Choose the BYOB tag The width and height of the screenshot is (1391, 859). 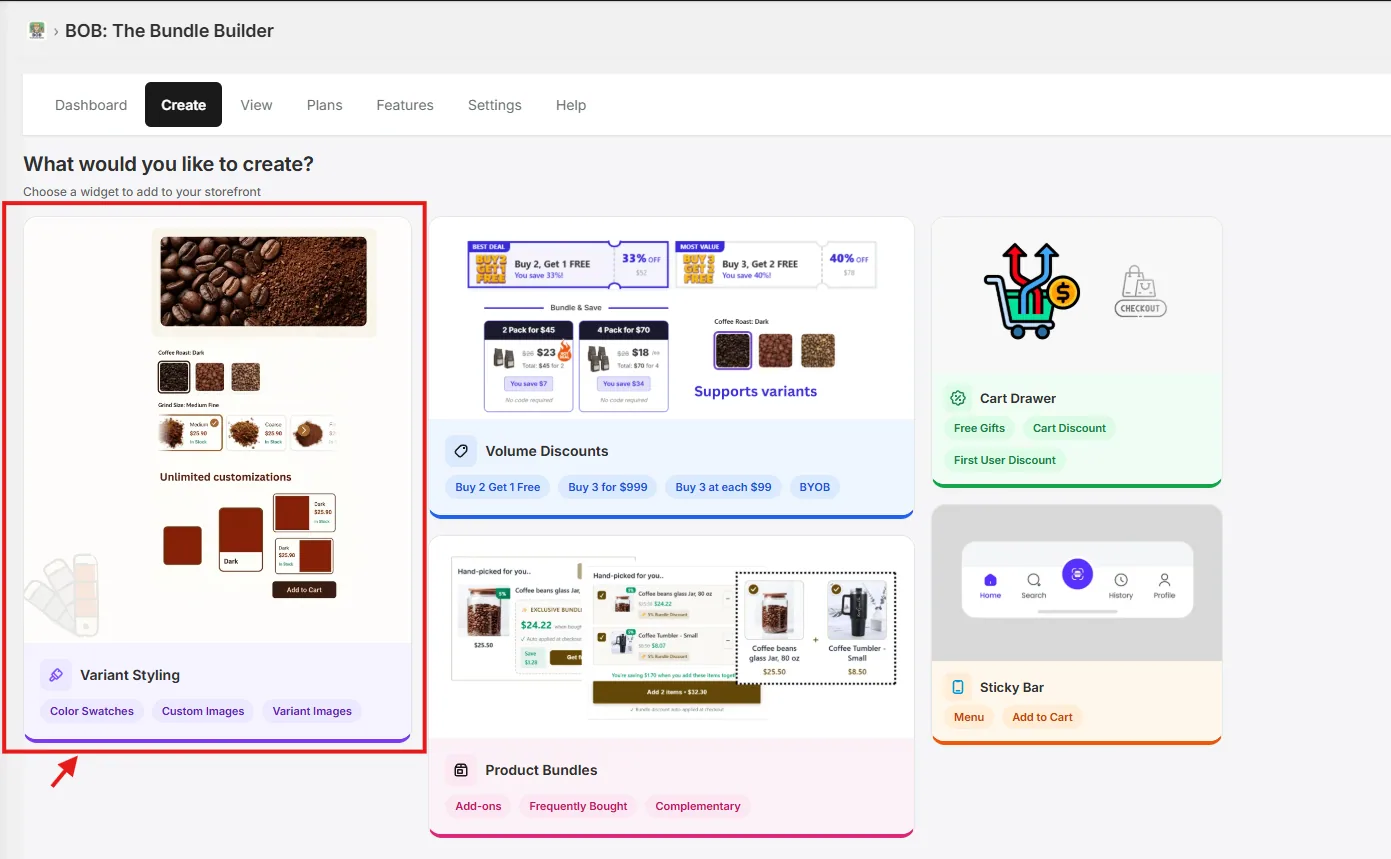pos(815,487)
